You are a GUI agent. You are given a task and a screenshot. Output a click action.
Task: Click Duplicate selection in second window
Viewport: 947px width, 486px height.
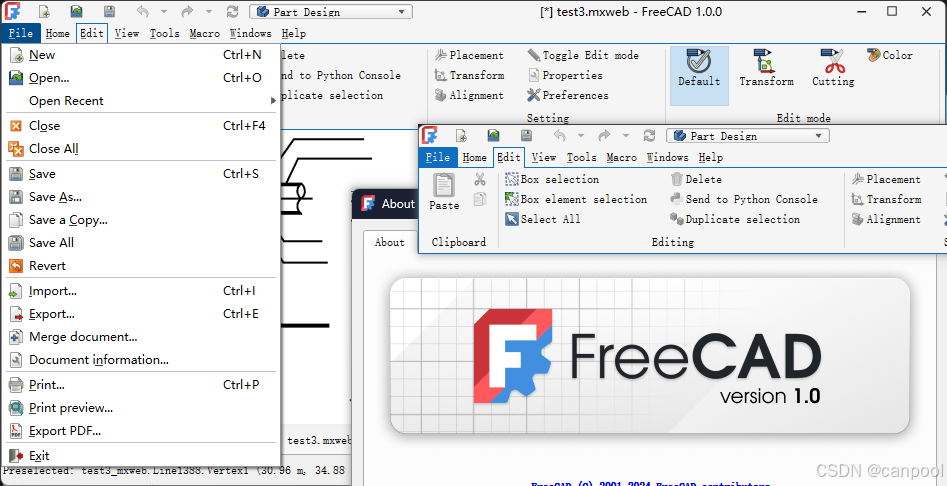click(x=734, y=219)
